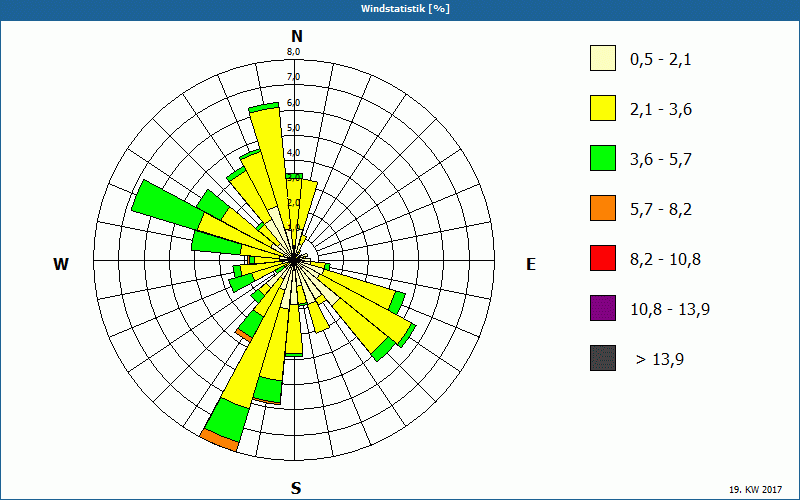This screenshot has width=800, height=500.
Task: Click the legend label '10,8 - 13,9'
Action: tap(670, 310)
